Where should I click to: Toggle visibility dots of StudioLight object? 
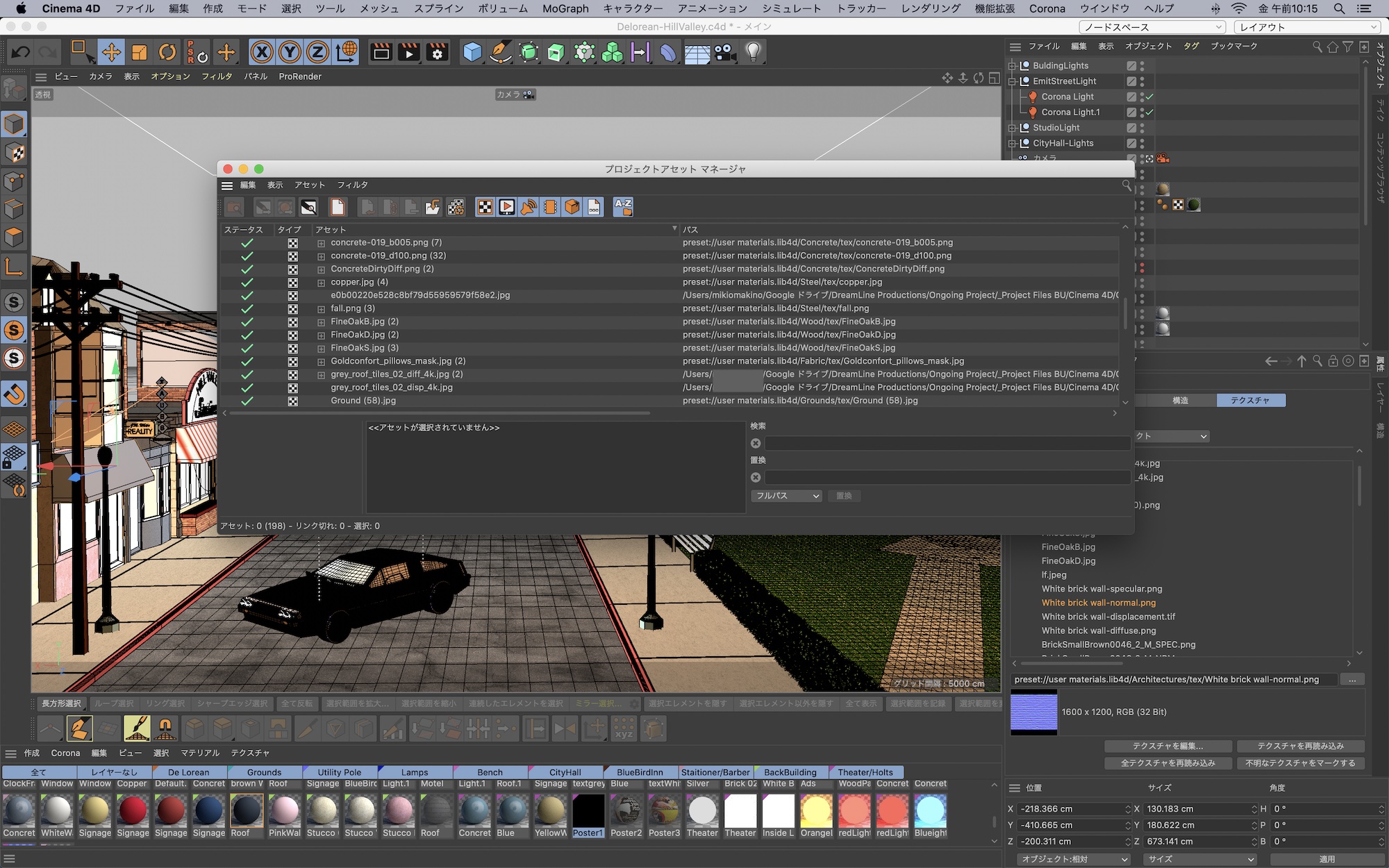coord(1142,128)
